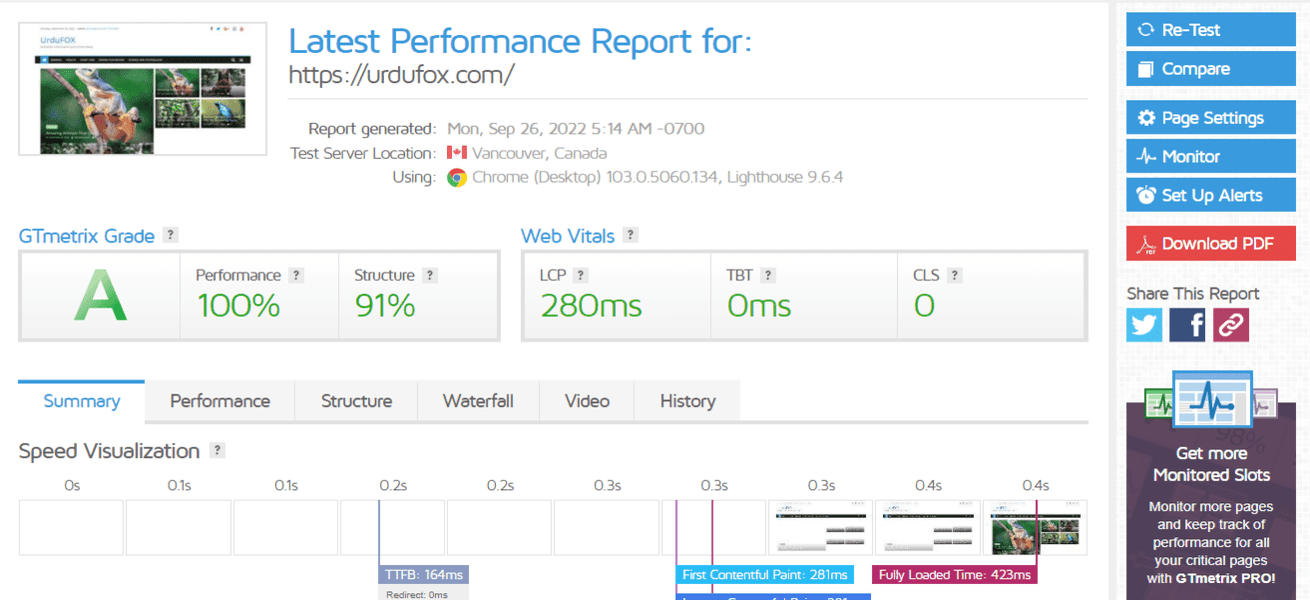Click Set Up Alerts button
Viewport: 1310px width, 600px height.
tap(1211, 195)
